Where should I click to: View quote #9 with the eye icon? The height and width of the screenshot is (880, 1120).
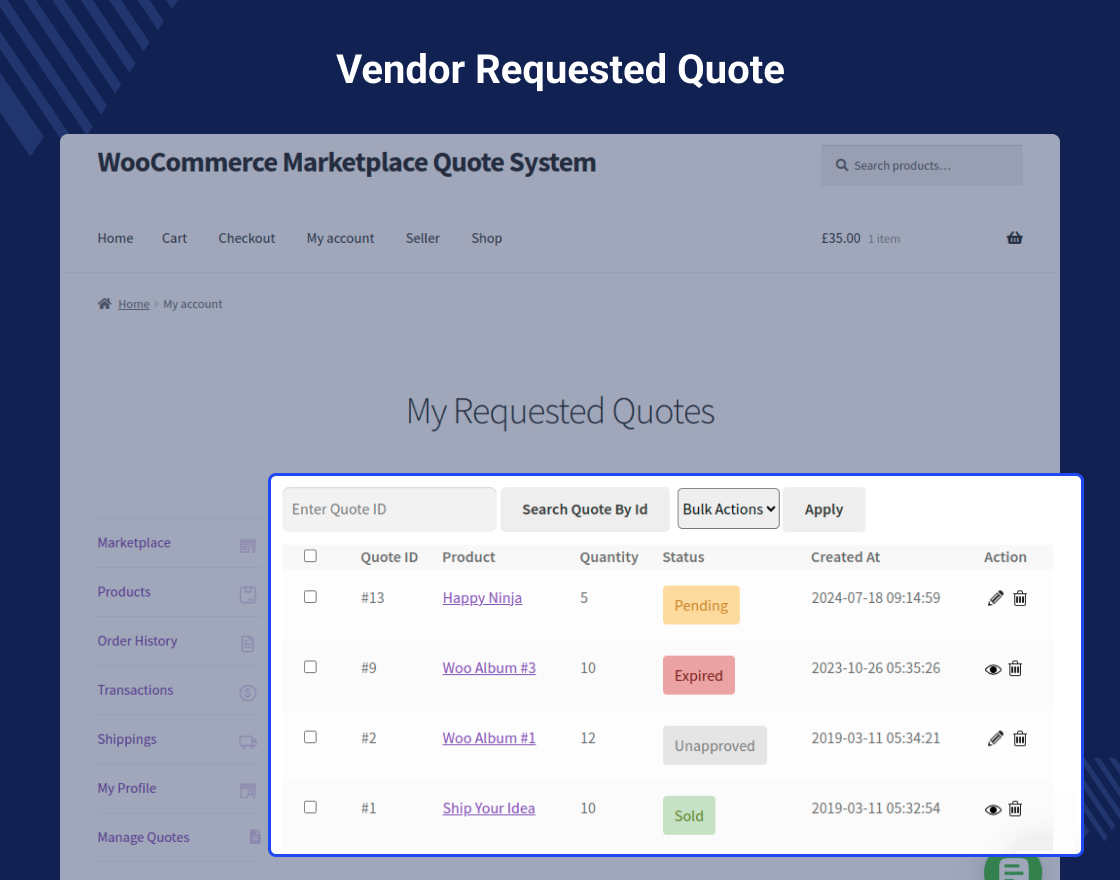993,669
